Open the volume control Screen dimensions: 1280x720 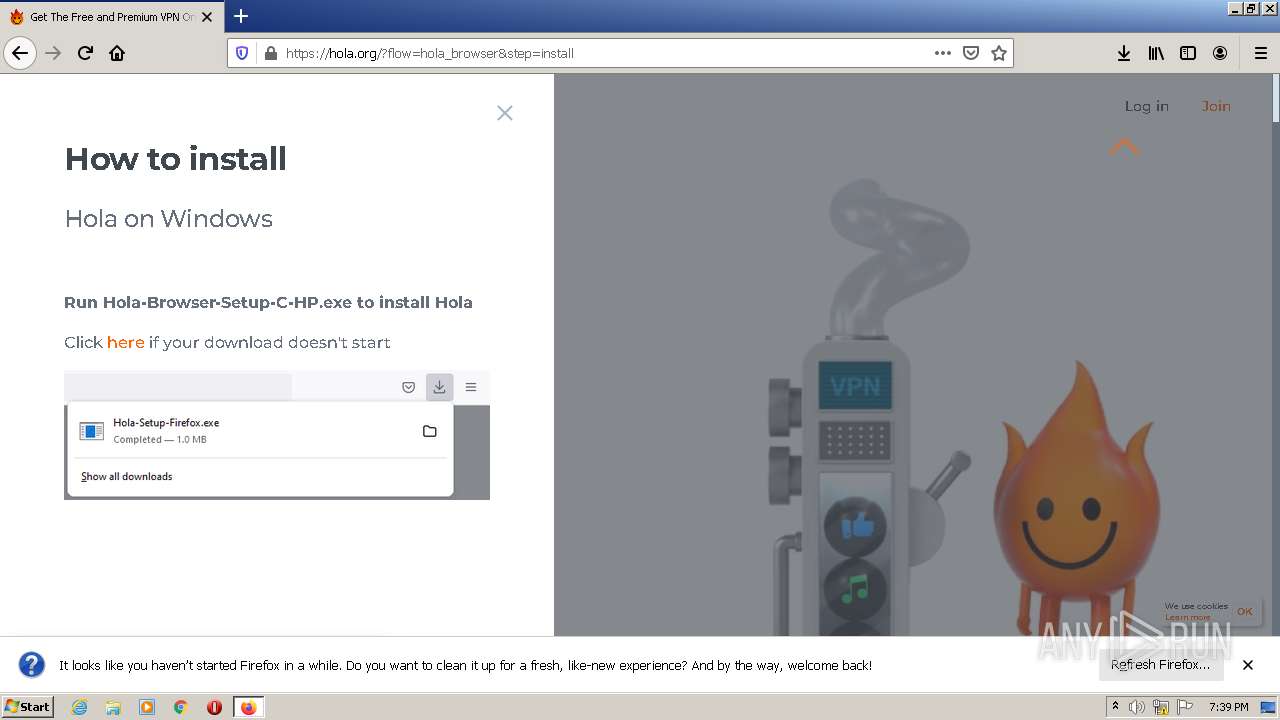[x=1137, y=707]
